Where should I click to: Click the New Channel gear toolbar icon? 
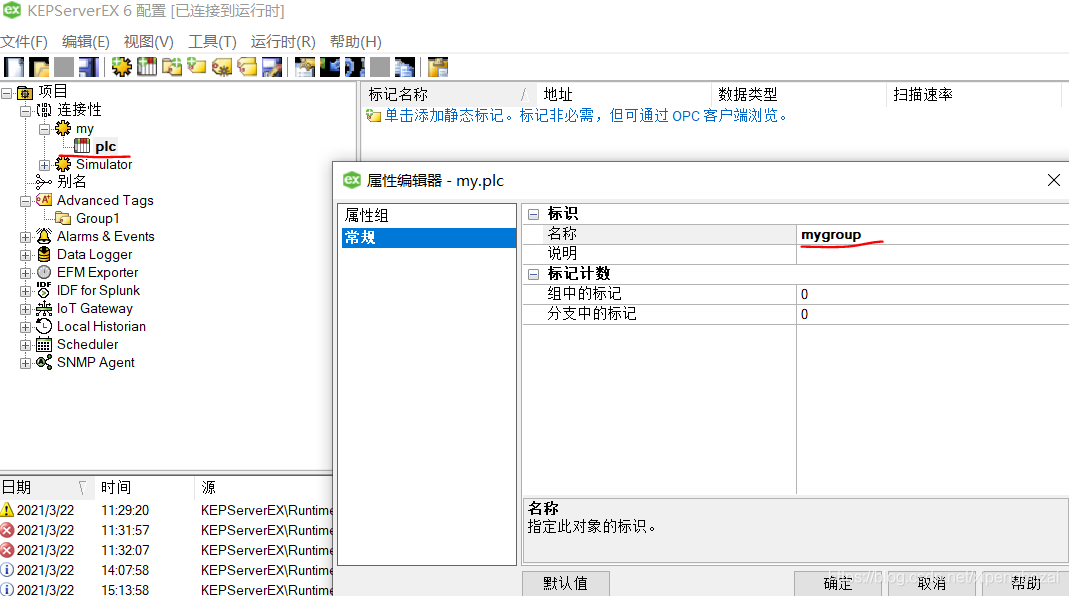coord(122,67)
